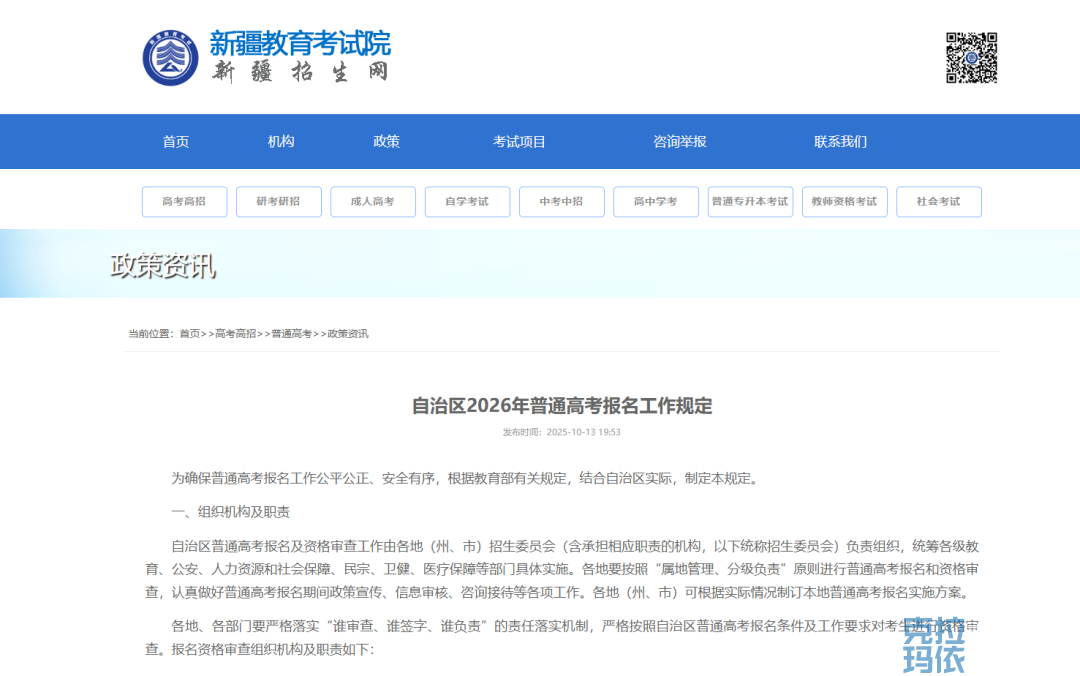Open the 教师资格考试 category button
The height and width of the screenshot is (676, 1080).
click(844, 202)
